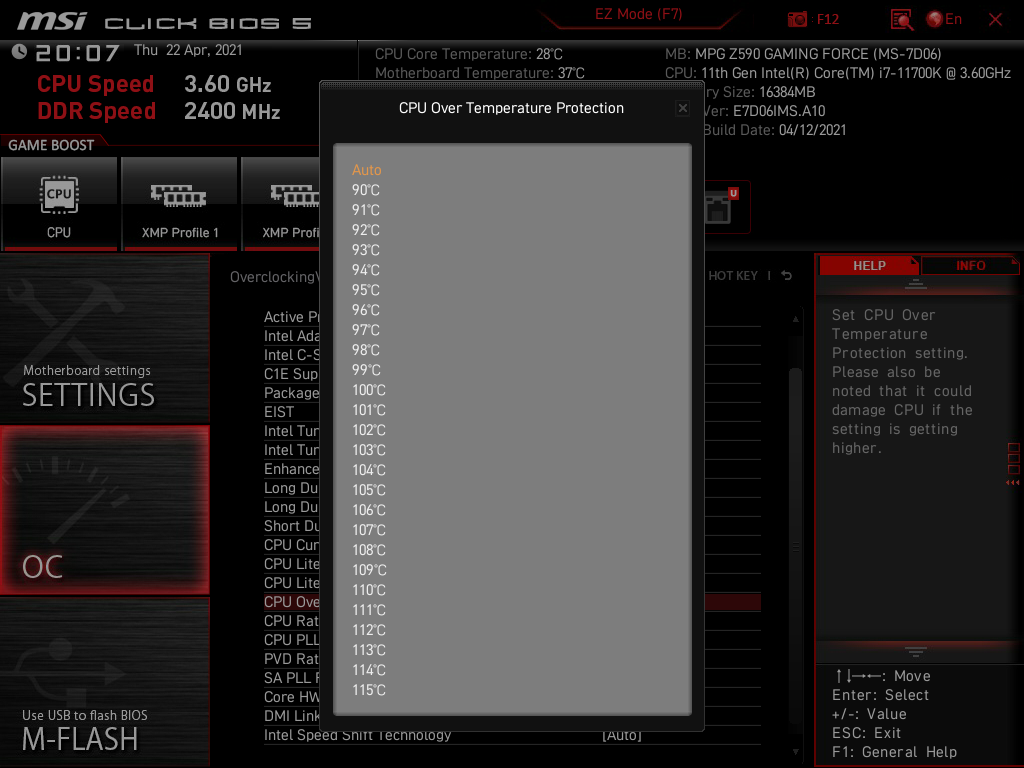Open the BIOS search icon
This screenshot has height=768, width=1024.
pos(902,20)
